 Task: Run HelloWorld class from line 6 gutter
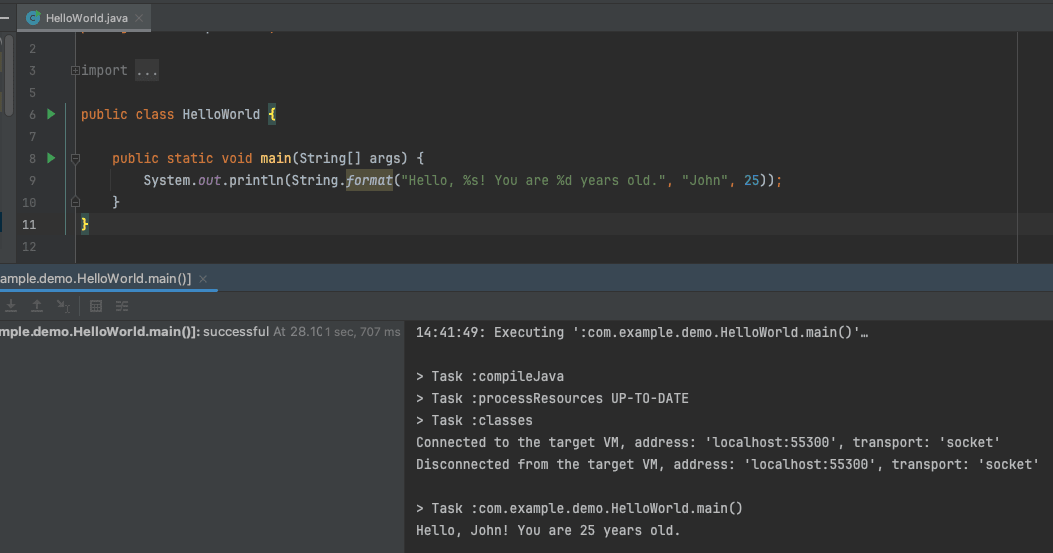51,114
